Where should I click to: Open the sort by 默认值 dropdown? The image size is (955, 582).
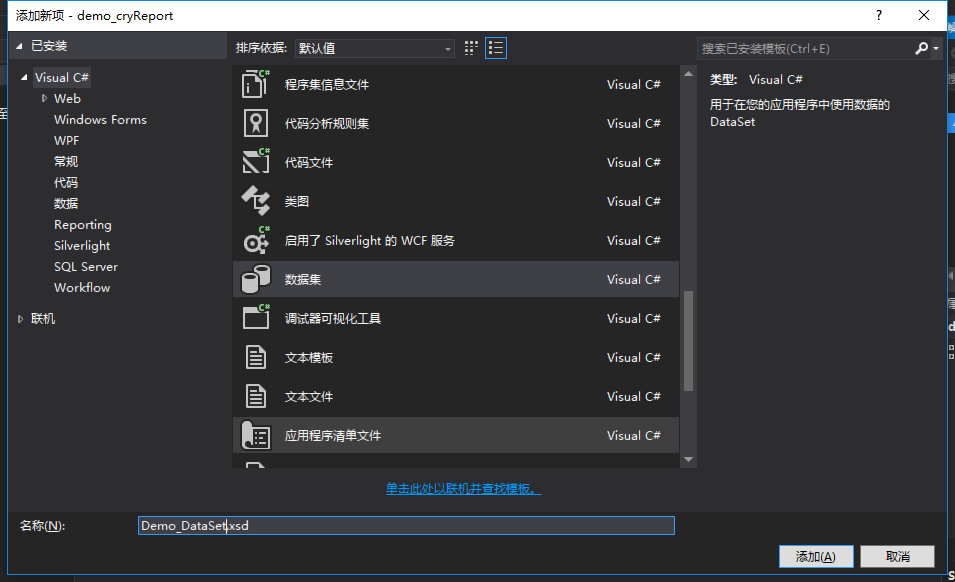tap(375, 48)
